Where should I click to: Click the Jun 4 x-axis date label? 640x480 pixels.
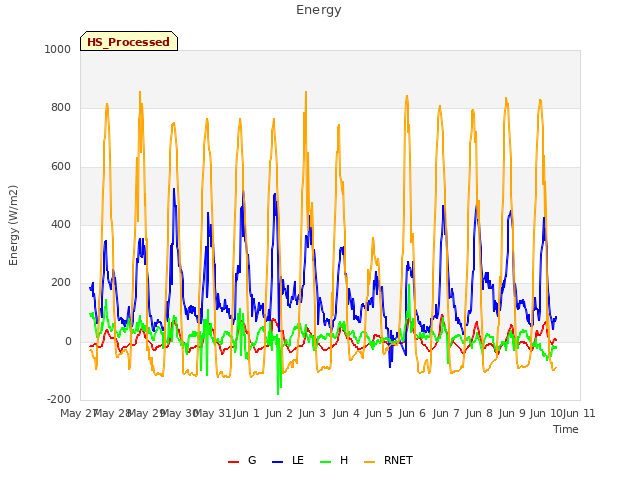[x=346, y=413]
